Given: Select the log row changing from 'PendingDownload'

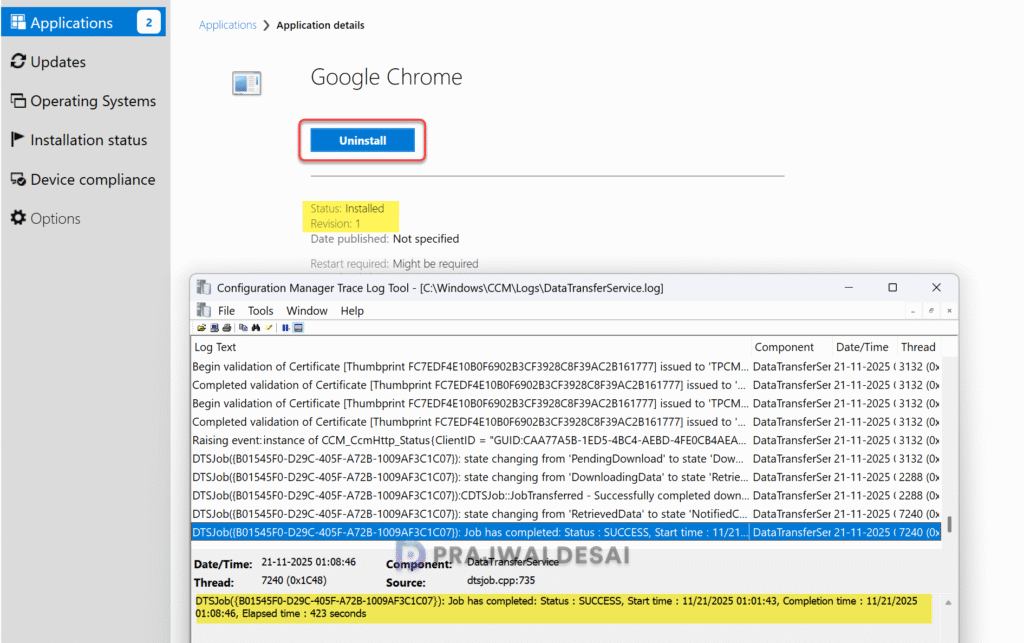Looking at the screenshot, I should (x=566, y=459).
